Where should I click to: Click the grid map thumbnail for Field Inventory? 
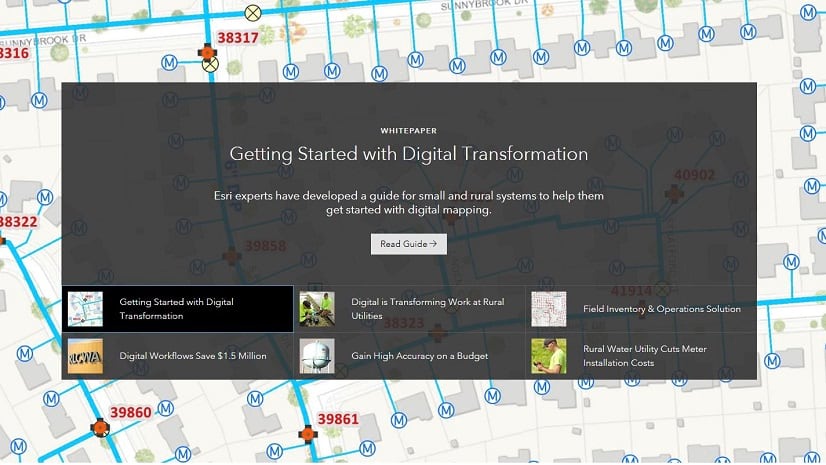pos(549,309)
